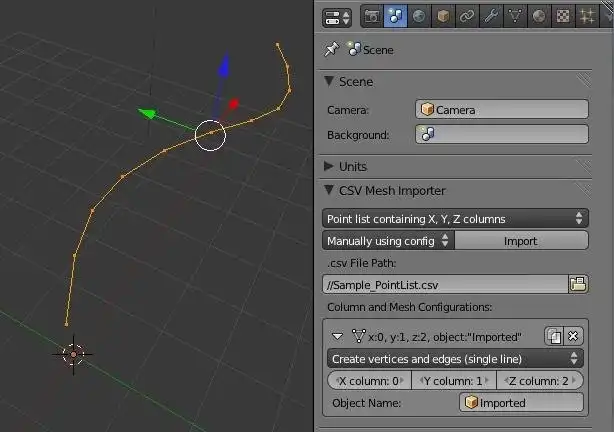Click the green Y axis gizmo arrow
Screen dimensions: 614x432
[147, 113]
